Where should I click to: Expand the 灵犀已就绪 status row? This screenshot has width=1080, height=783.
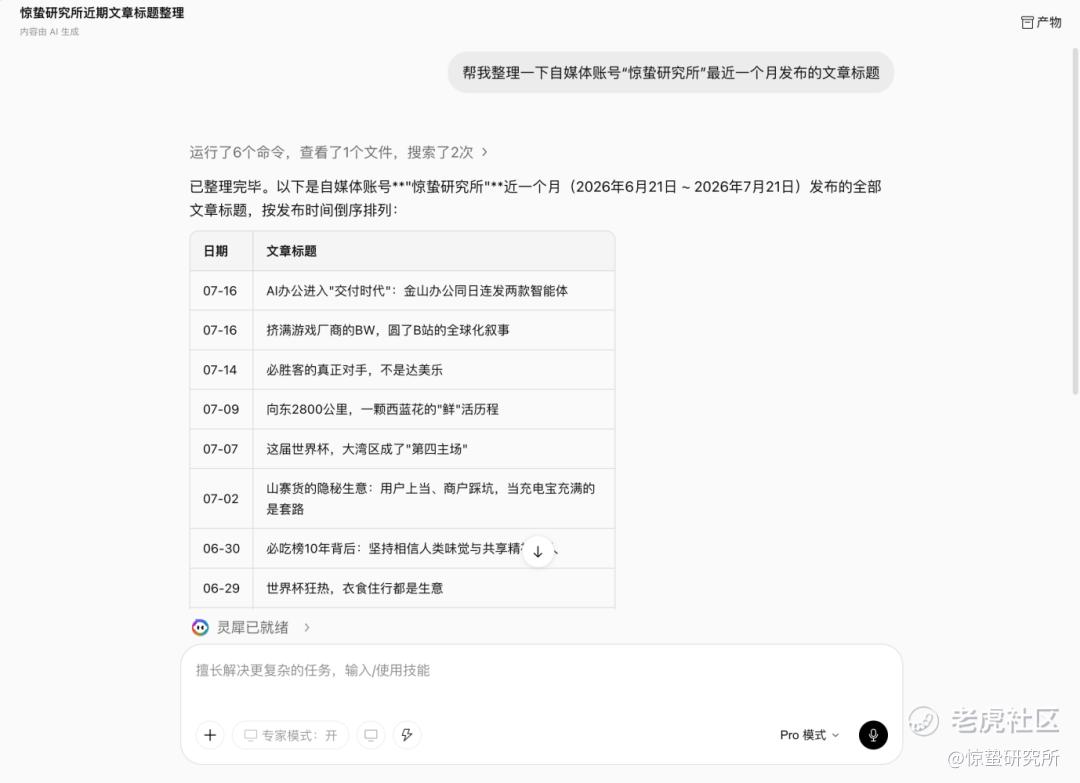251,627
